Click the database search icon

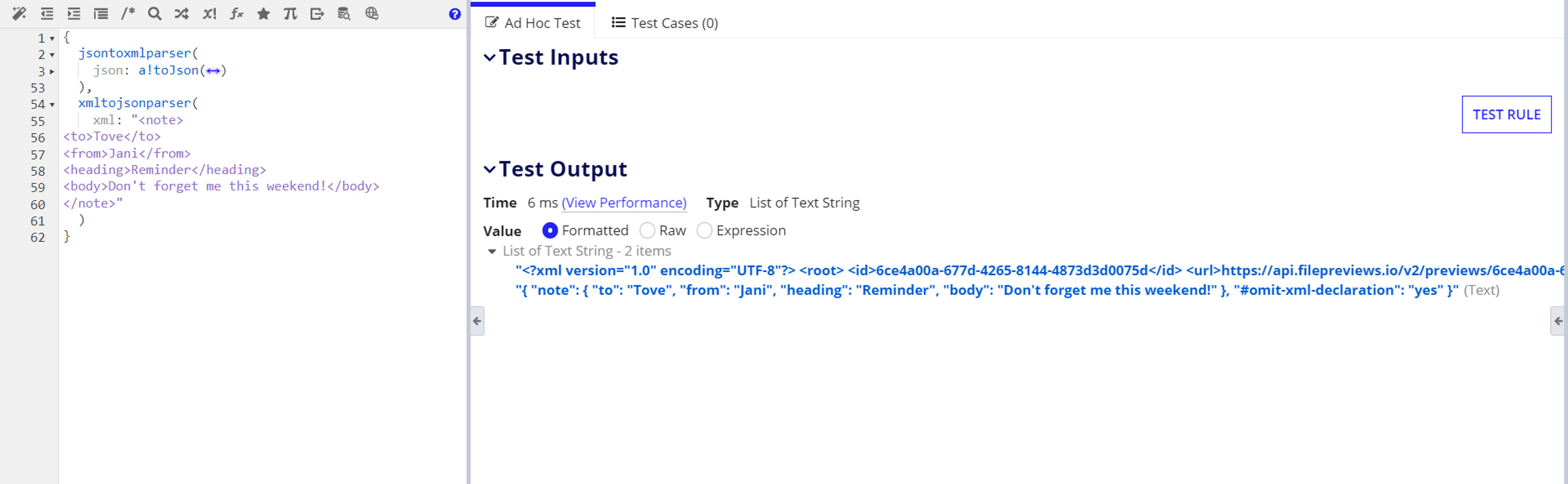coord(344,13)
